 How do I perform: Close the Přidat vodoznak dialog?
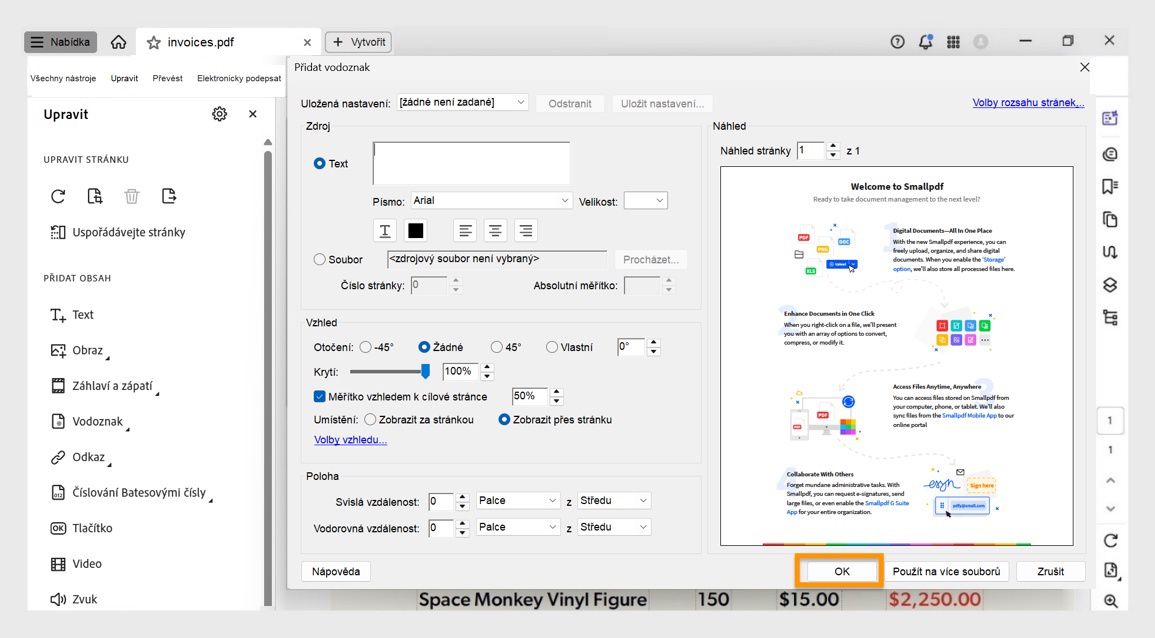click(1084, 67)
